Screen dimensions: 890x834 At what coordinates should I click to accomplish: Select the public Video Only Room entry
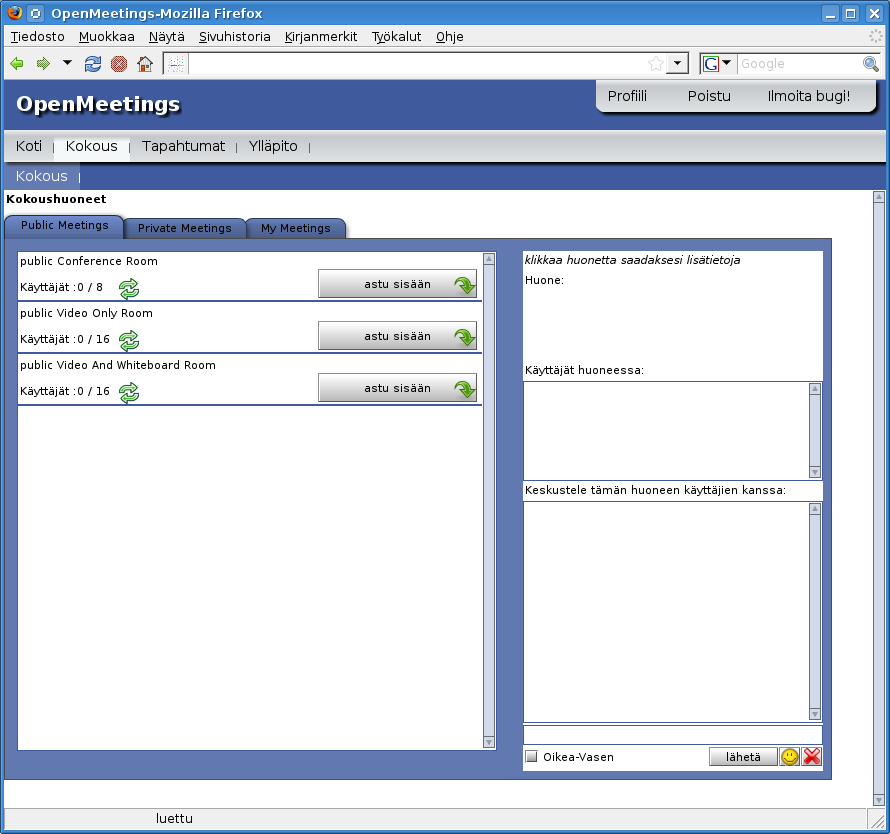(x=250, y=328)
